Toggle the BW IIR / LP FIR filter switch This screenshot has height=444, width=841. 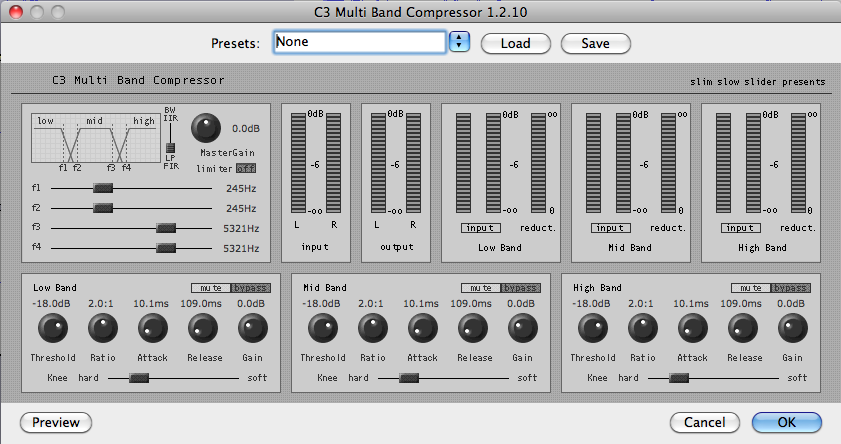[x=170, y=146]
